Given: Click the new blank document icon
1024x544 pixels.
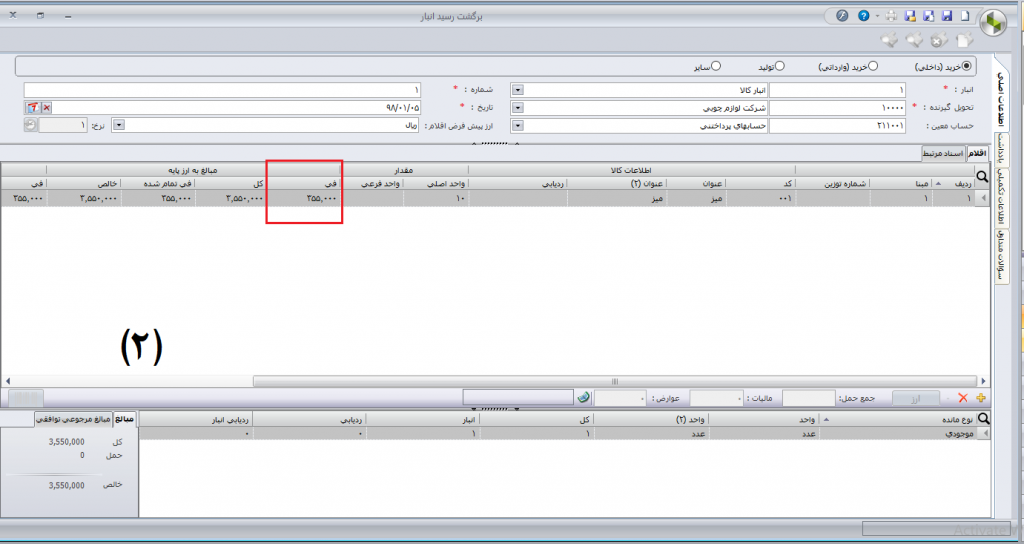Looking at the screenshot, I should tap(966, 16).
